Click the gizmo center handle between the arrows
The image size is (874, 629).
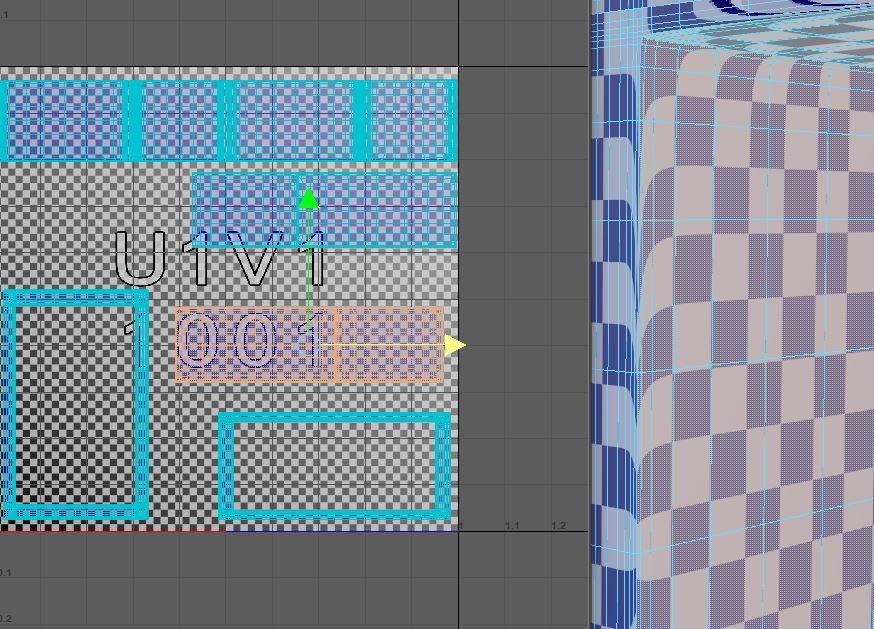pyautogui.click(x=308, y=344)
